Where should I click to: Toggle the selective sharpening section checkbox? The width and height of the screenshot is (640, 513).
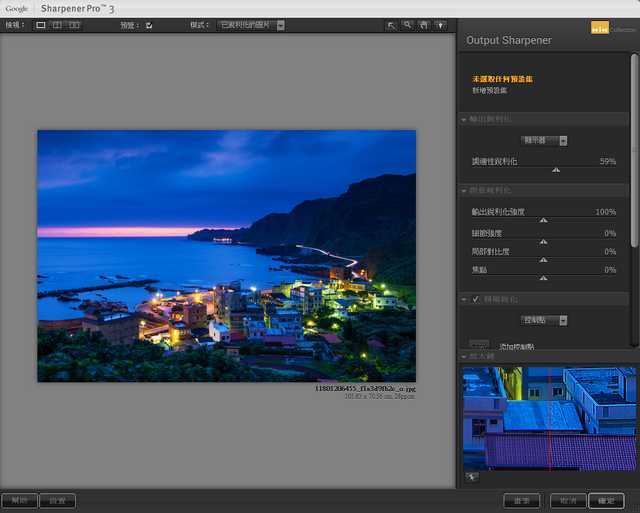point(476,299)
